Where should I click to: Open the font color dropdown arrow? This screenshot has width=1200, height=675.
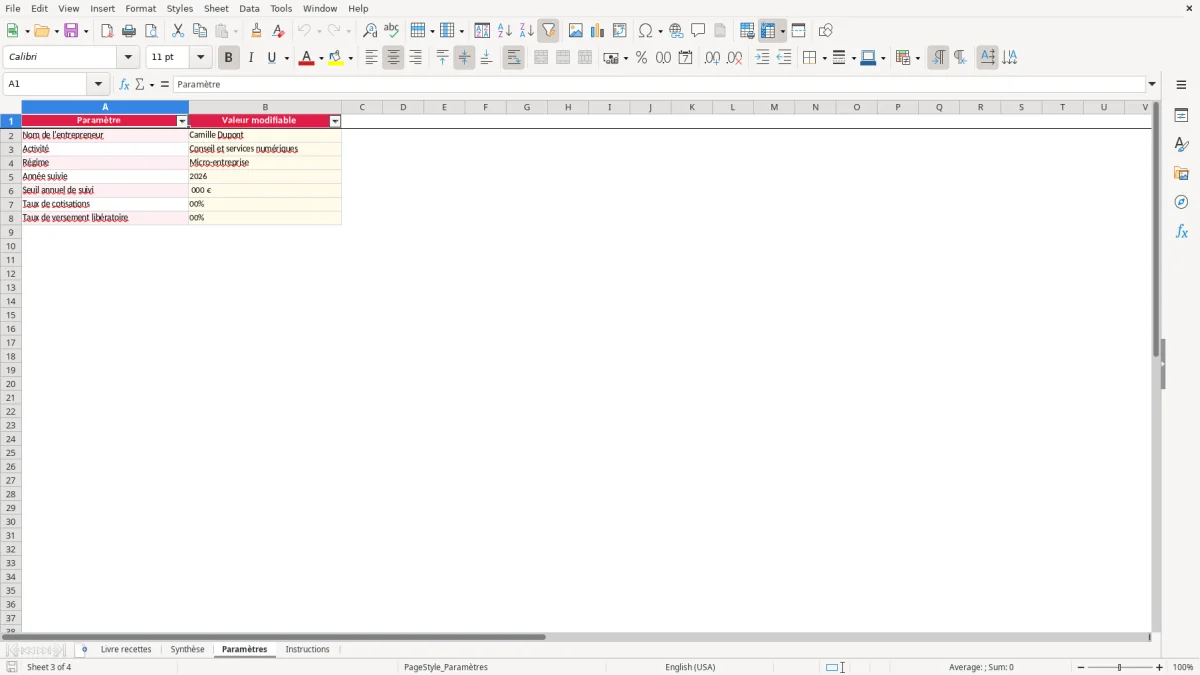[x=319, y=58]
